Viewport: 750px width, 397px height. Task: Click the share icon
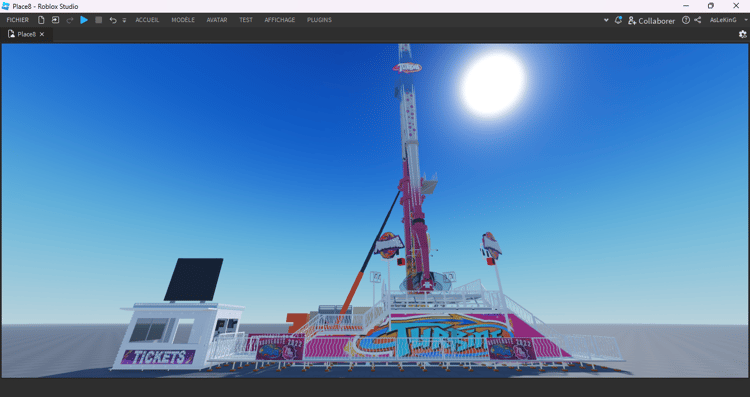click(x=698, y=20)
